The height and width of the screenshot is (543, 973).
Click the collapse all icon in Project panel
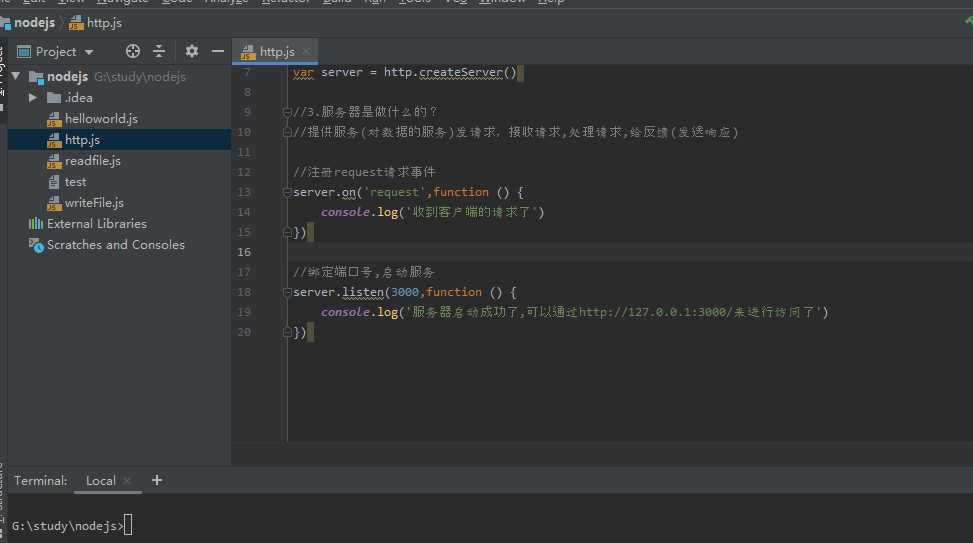tap(159, 52)
